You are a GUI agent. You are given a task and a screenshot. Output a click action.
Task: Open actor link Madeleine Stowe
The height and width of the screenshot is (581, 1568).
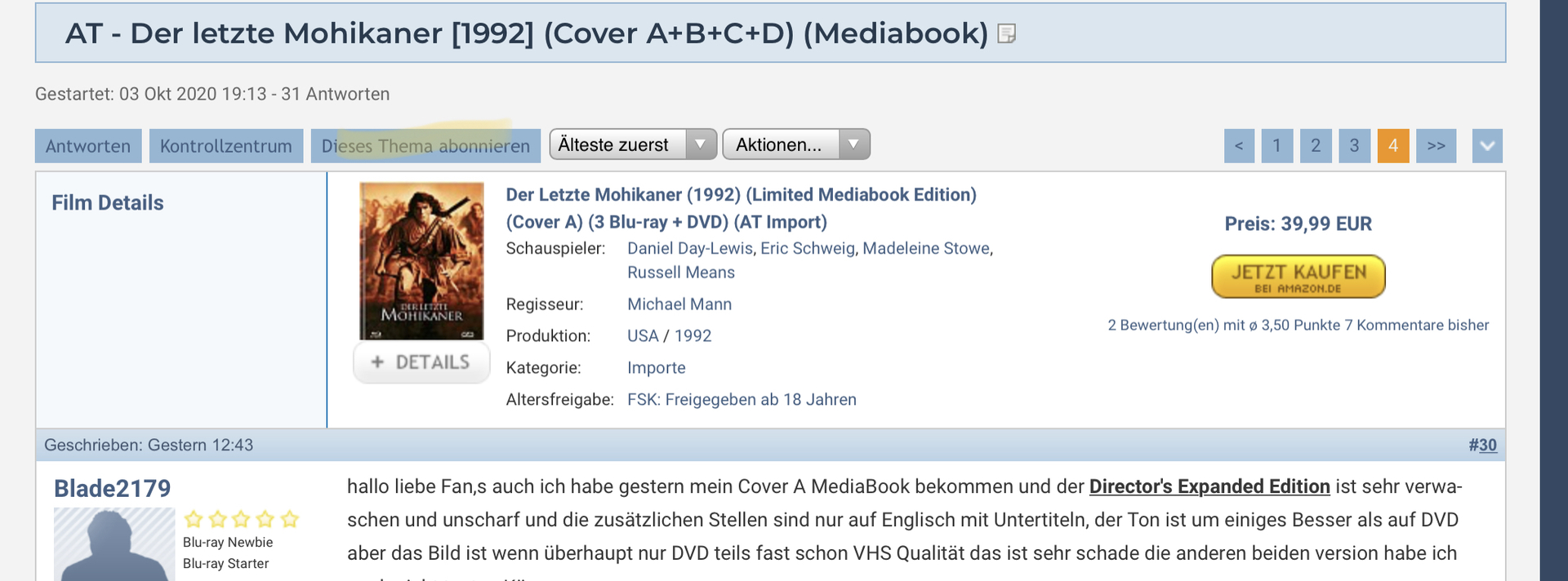[926, 248]
